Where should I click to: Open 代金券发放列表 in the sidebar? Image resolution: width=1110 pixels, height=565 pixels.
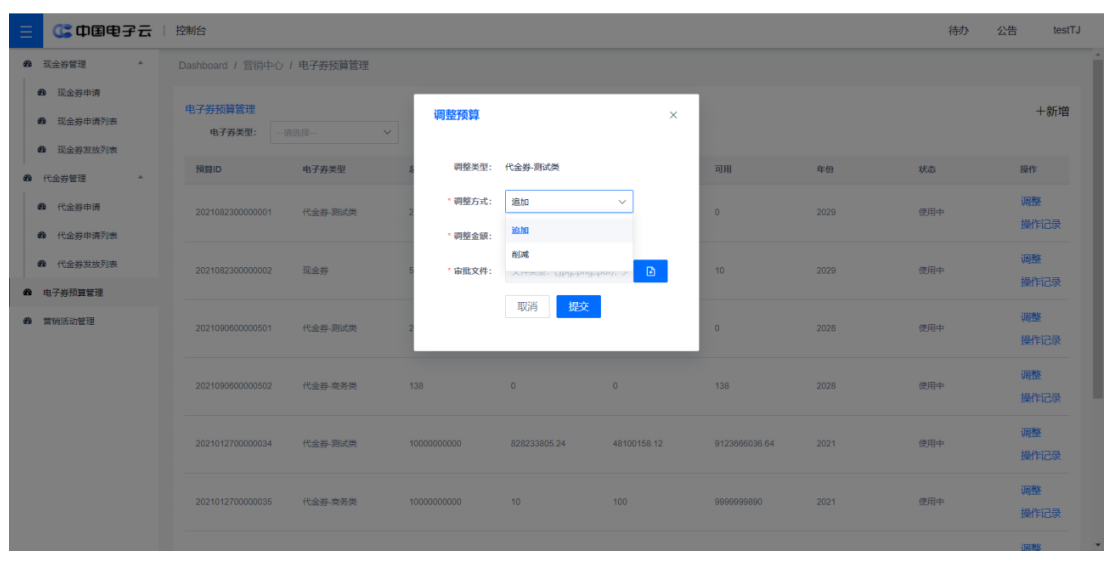click(x=87, y=264)
